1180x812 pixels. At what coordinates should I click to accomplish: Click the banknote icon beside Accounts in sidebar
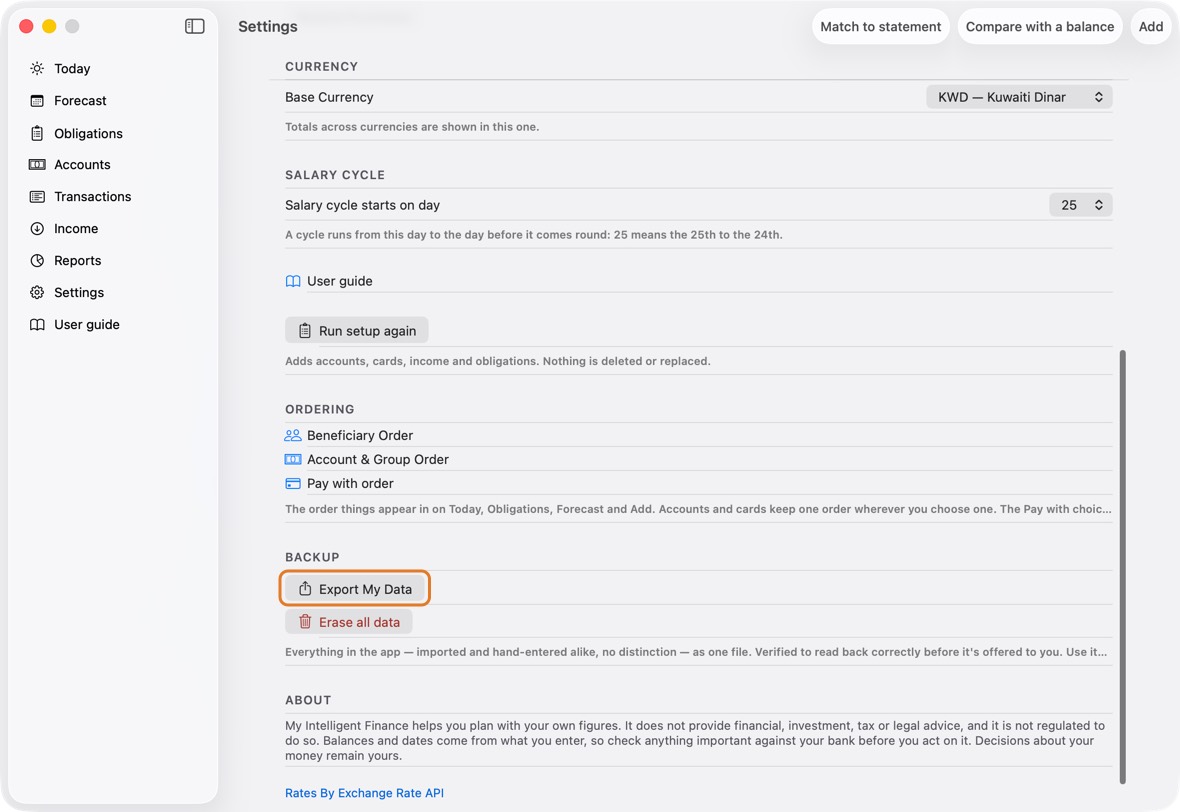(x=37, y=165)
